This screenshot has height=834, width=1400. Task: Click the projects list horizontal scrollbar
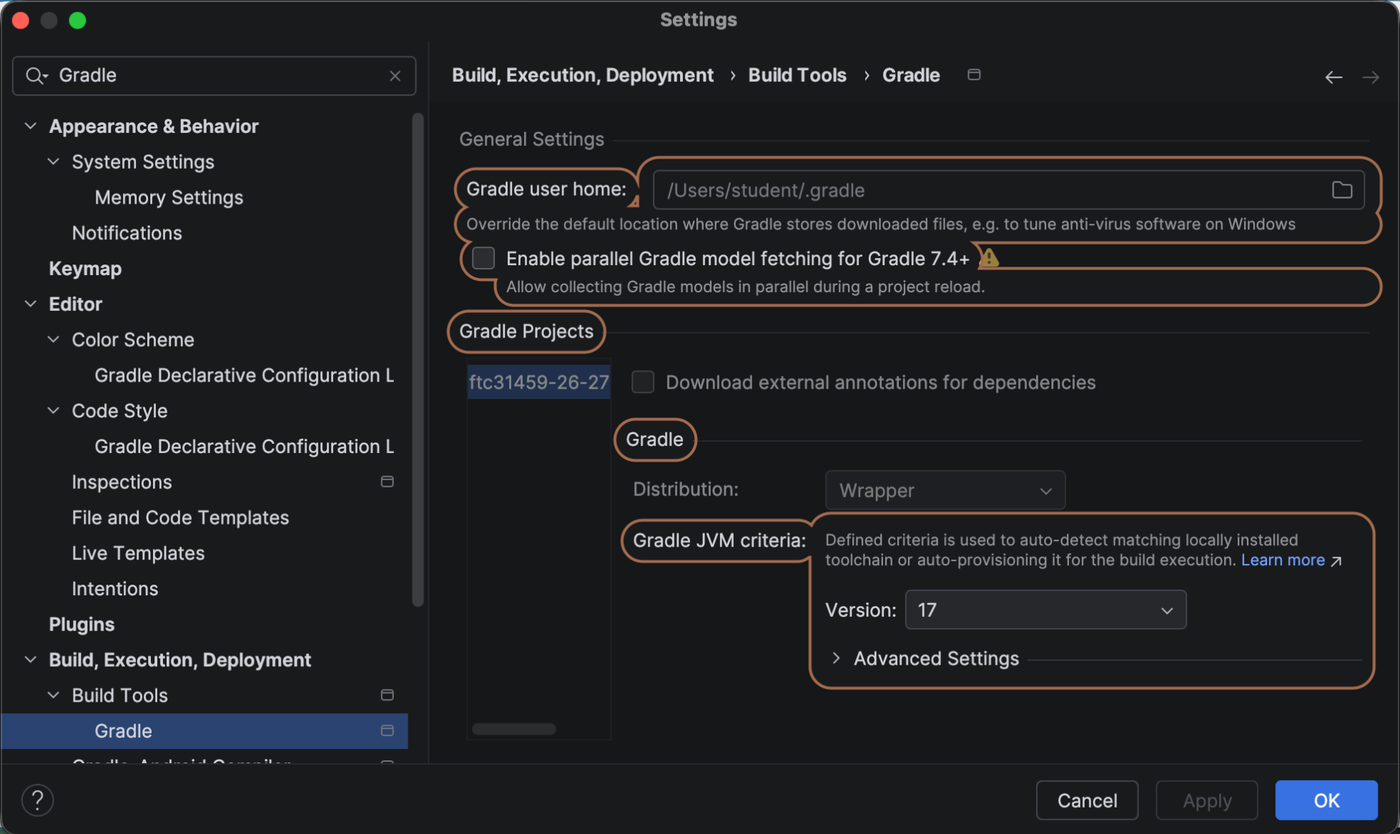coord(513,729)
